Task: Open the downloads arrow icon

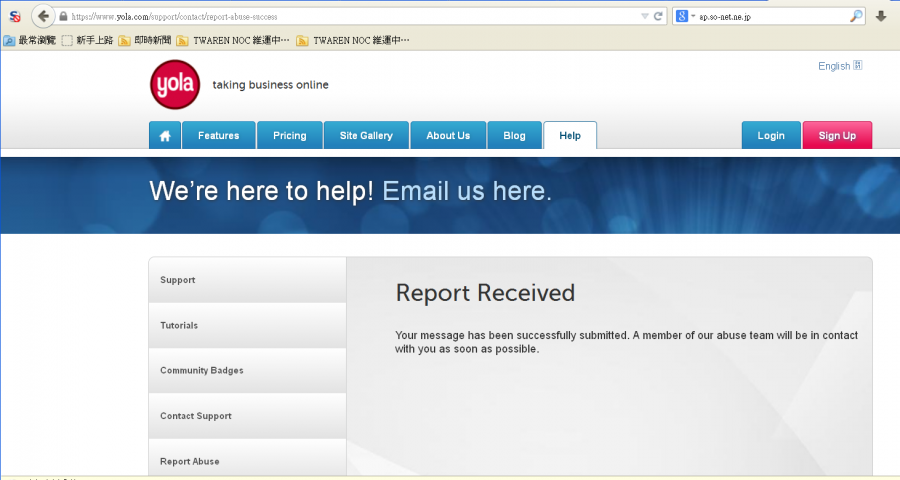Action: point(880,17)
